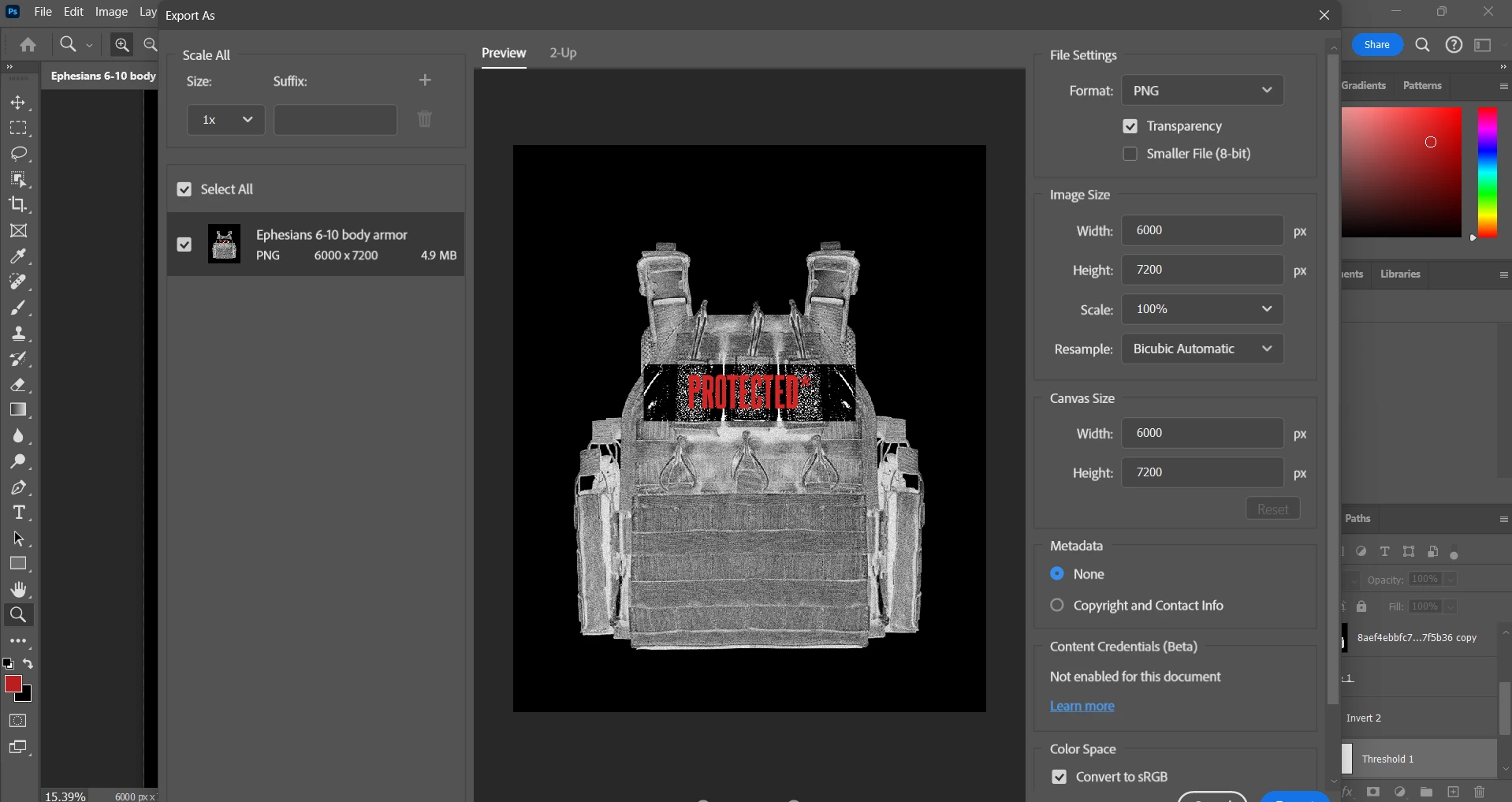Image resolution: width=1512 pixels, height=802 pixels.
Task: Open the Edit menu
Action: [x=73, y=12]
